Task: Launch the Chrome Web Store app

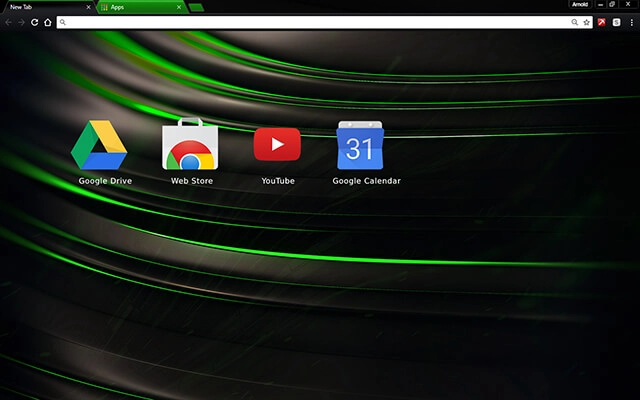Action: (190, 144)
